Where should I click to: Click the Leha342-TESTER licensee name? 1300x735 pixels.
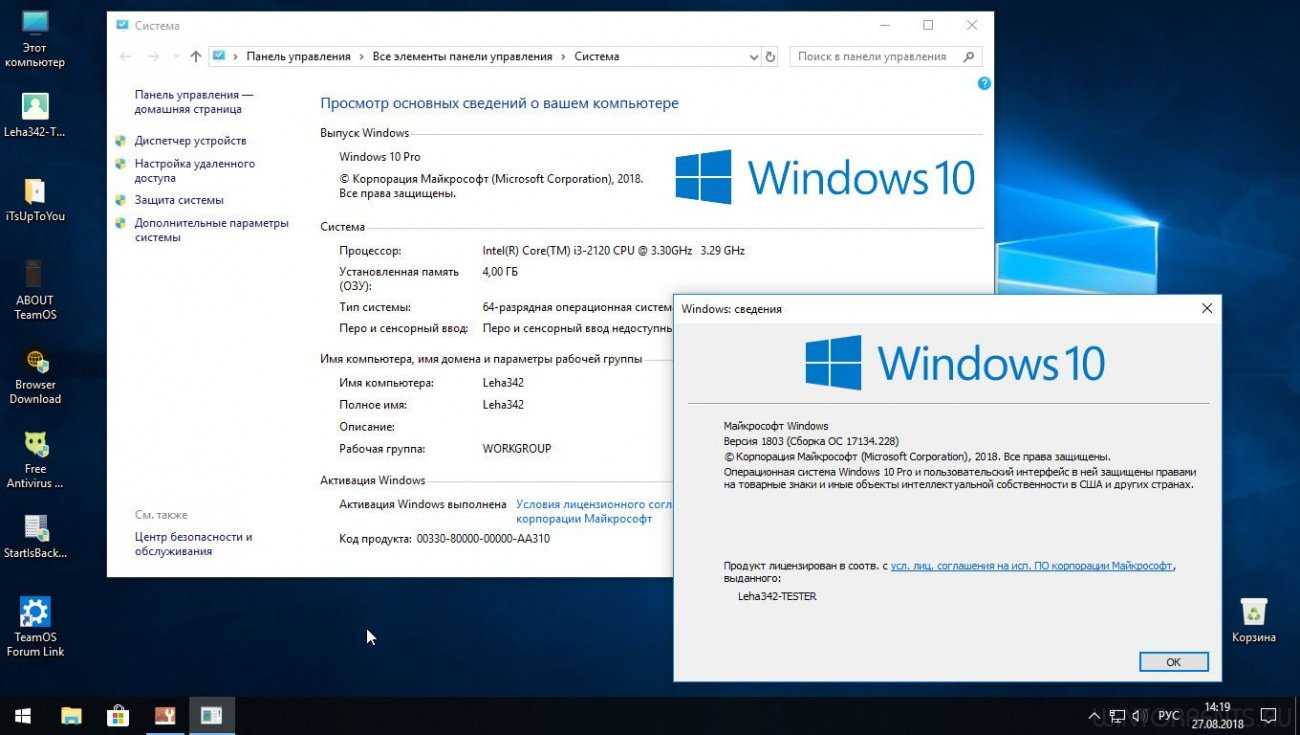777,597
